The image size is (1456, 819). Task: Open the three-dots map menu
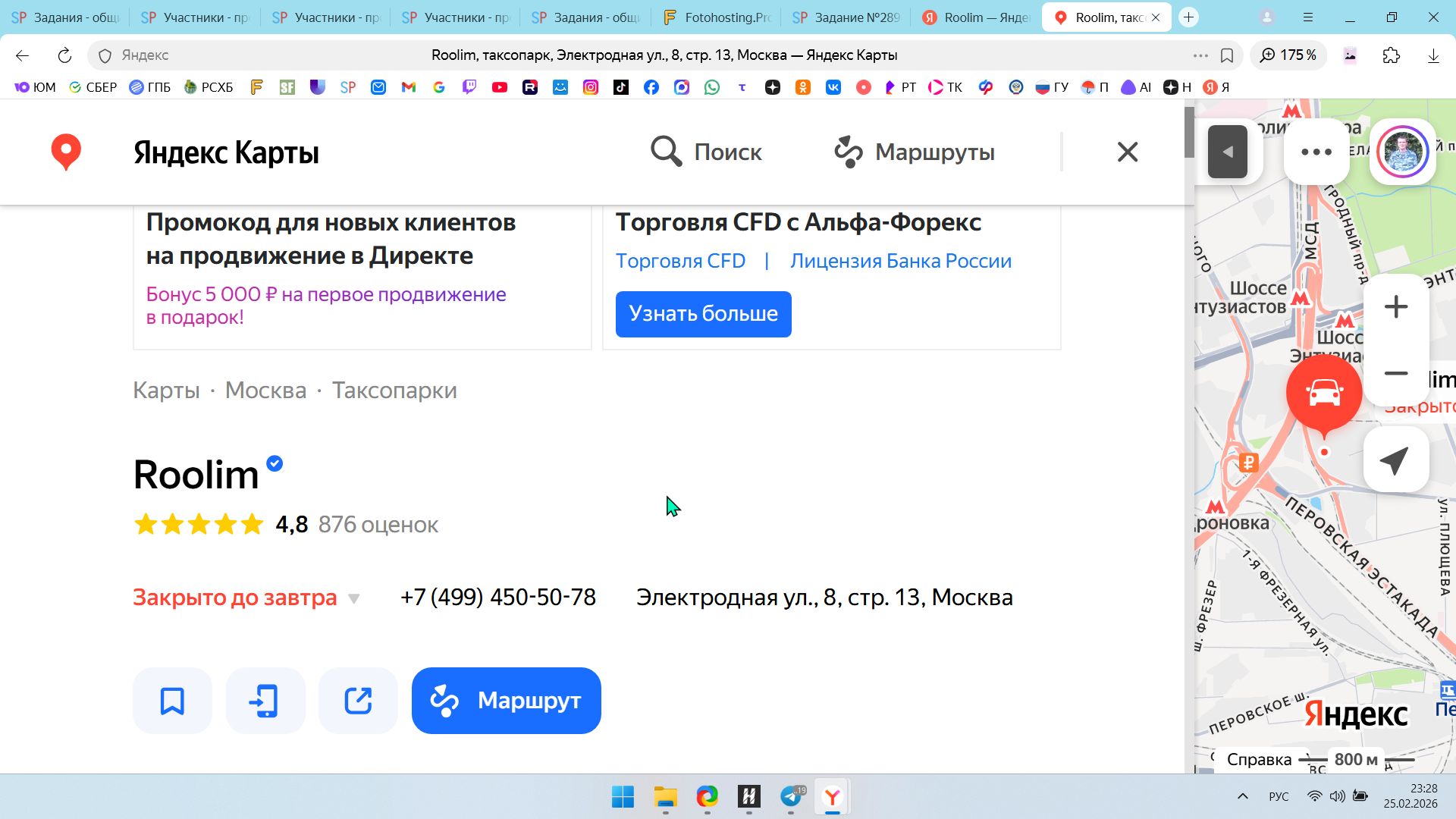(x=1316, y=152)
